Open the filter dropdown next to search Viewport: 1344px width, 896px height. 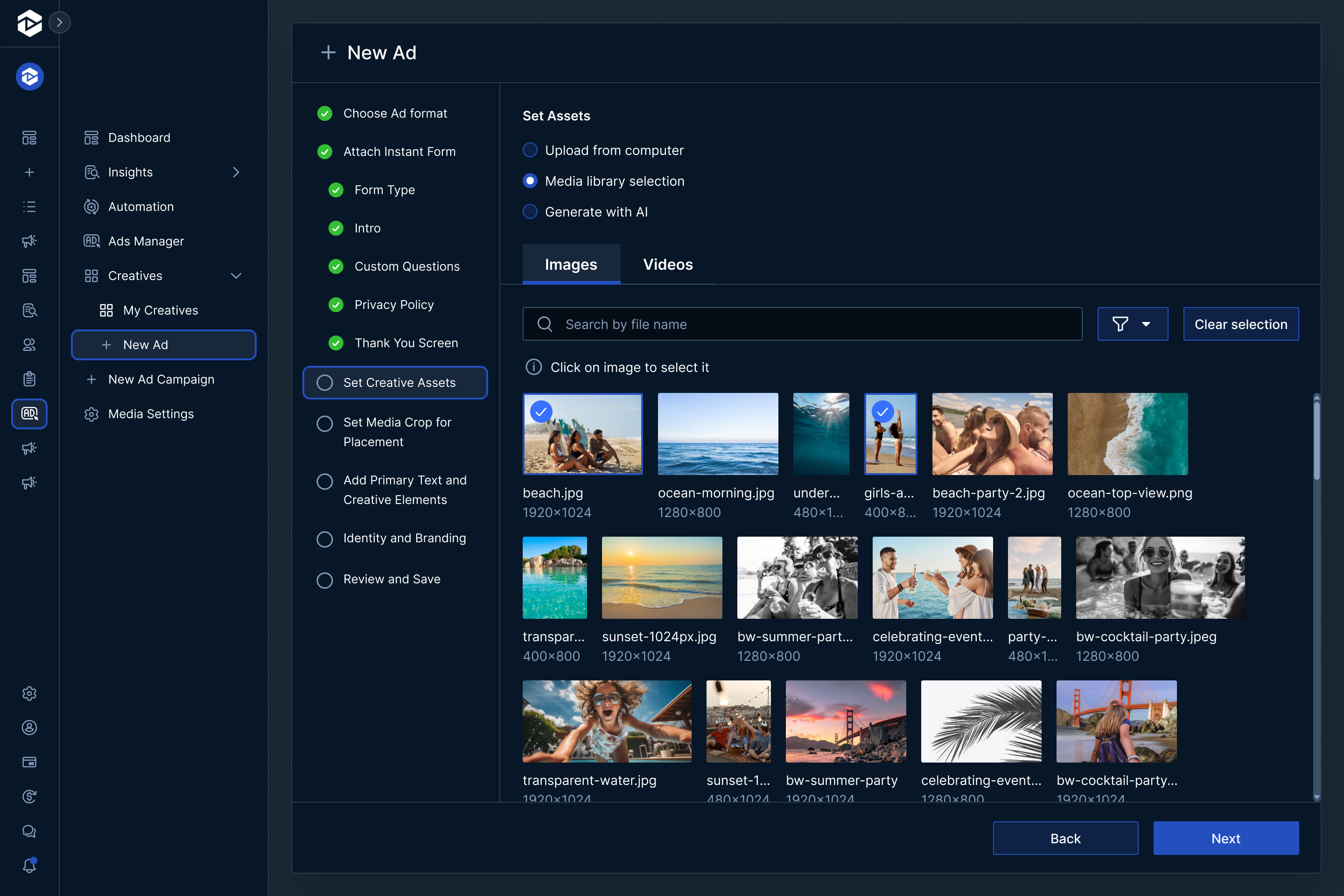[x=1132, y=324]
